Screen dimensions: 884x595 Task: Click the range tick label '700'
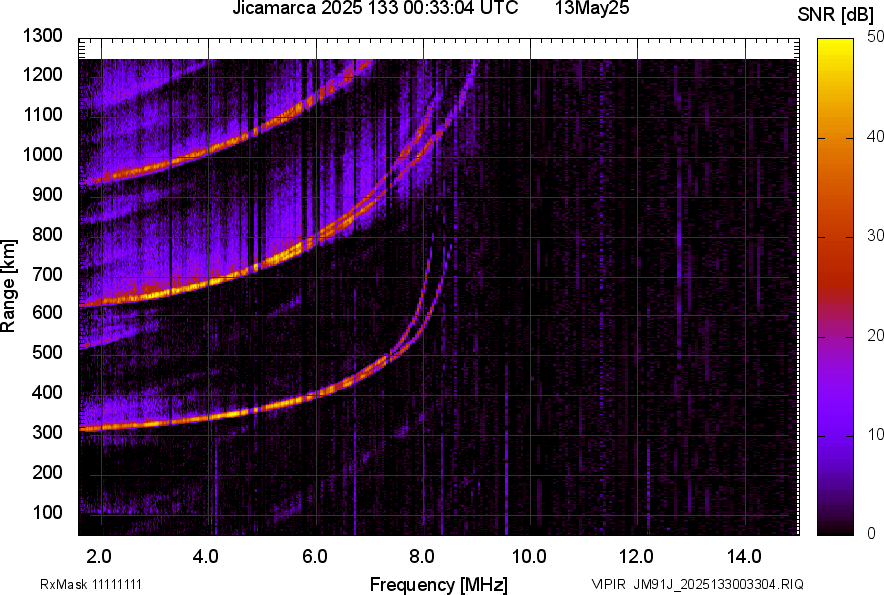(47, 274)
